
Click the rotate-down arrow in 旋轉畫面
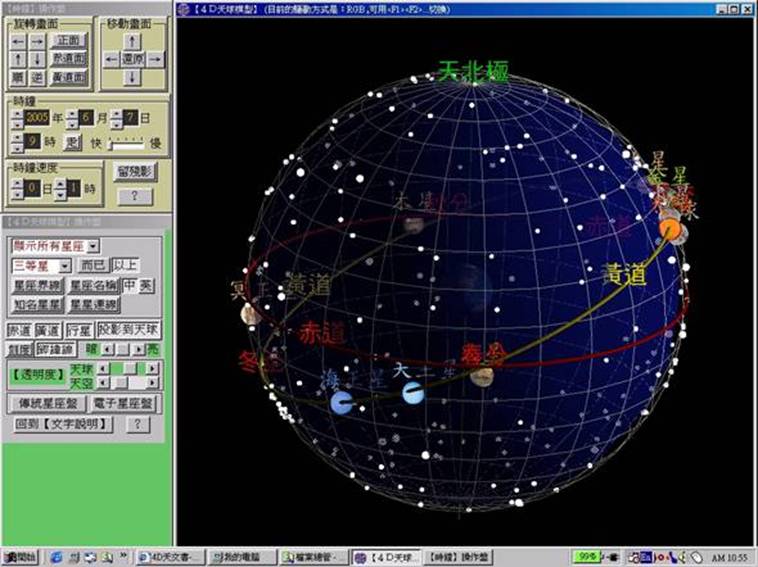[x=36, y=60]
